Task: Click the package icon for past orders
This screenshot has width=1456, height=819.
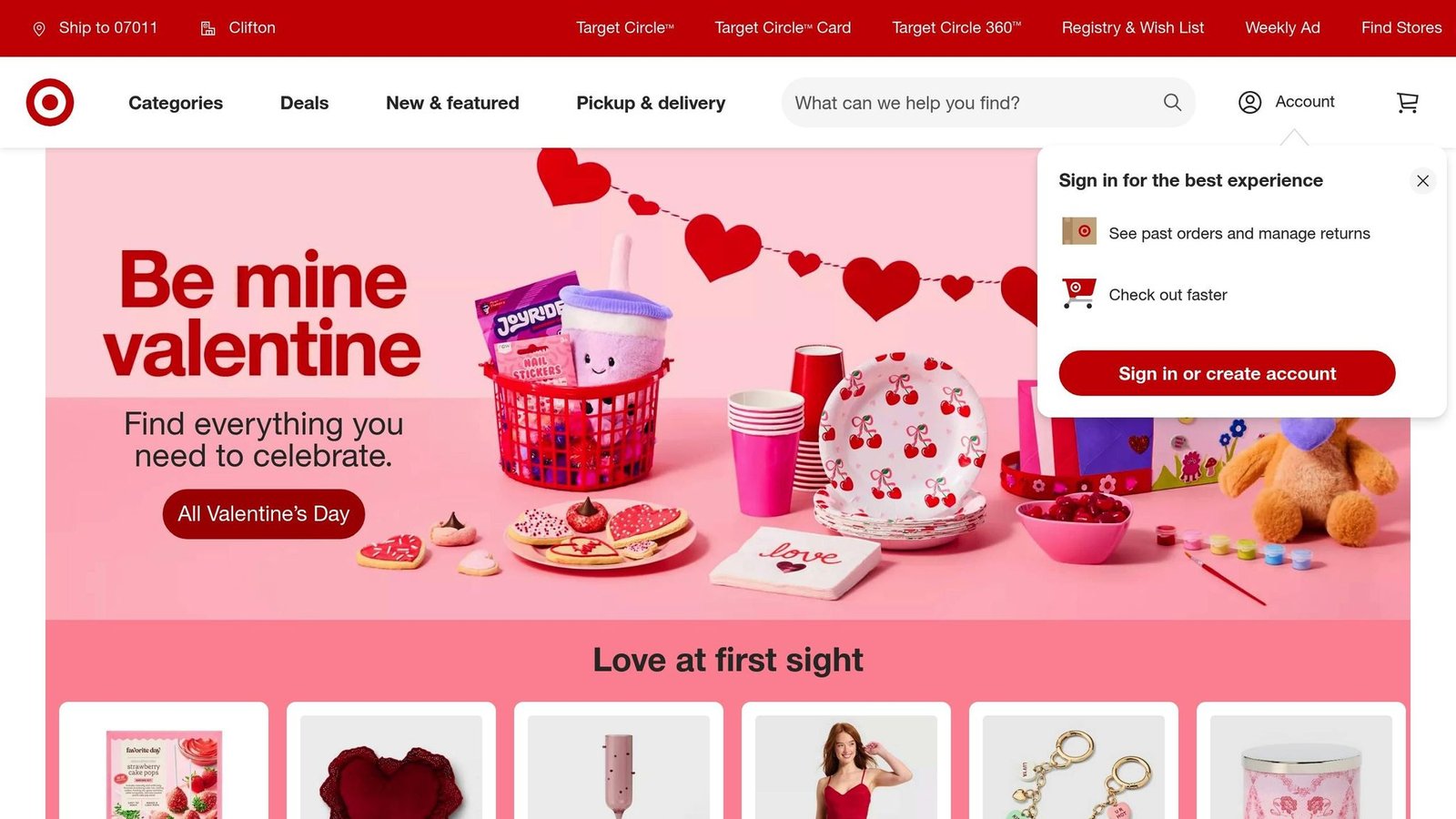Action: pos(1079,231)
